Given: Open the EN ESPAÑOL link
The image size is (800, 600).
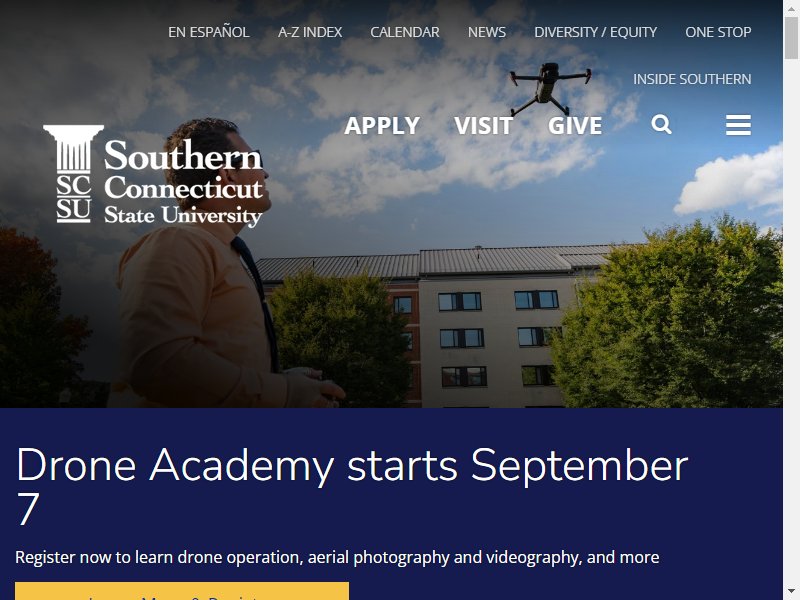Looking at the screenshot, I should click(209, 32).
